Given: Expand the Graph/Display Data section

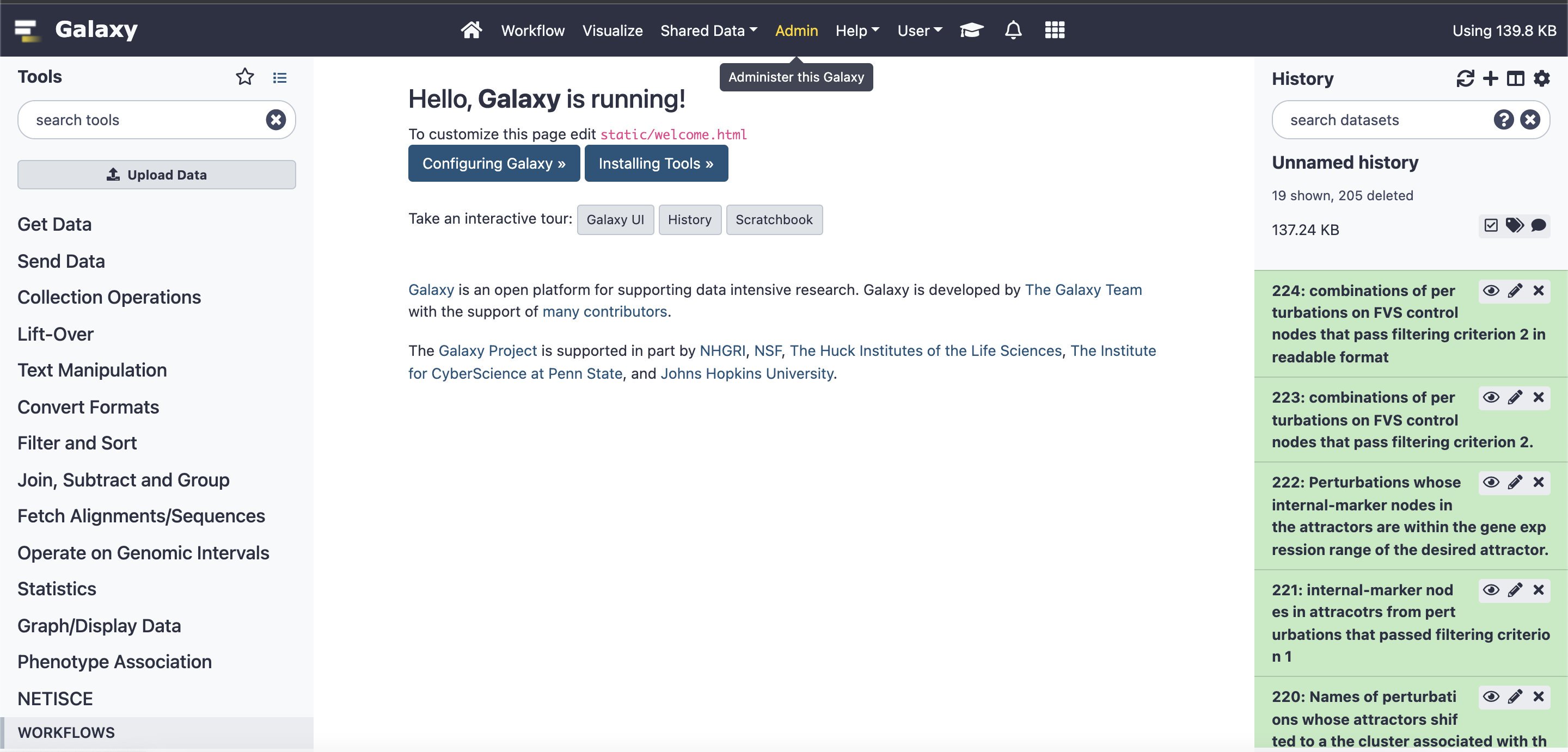Looking at the screenshot, I should coord(99,625).
